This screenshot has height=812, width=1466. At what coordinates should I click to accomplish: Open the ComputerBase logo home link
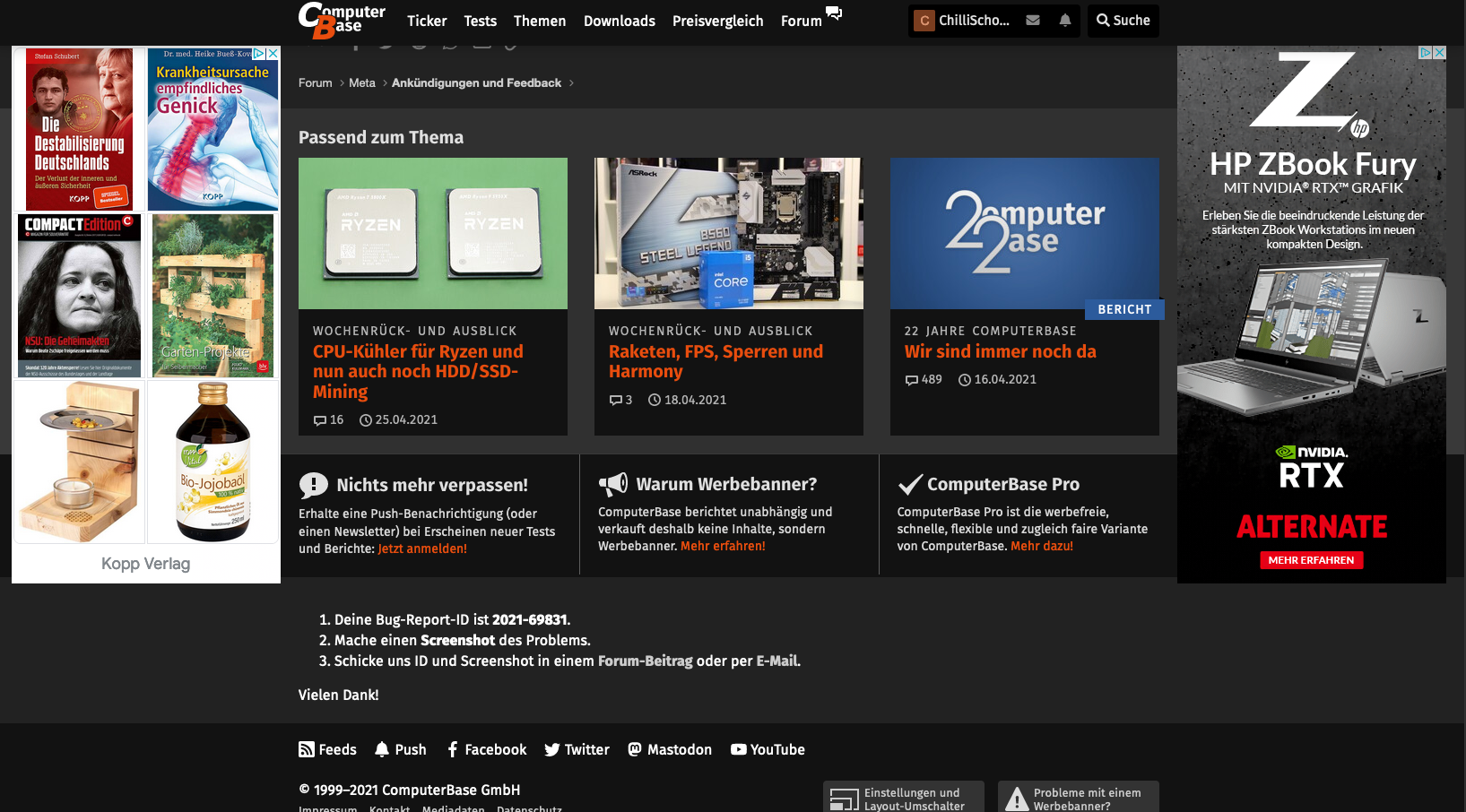[342, 20]
